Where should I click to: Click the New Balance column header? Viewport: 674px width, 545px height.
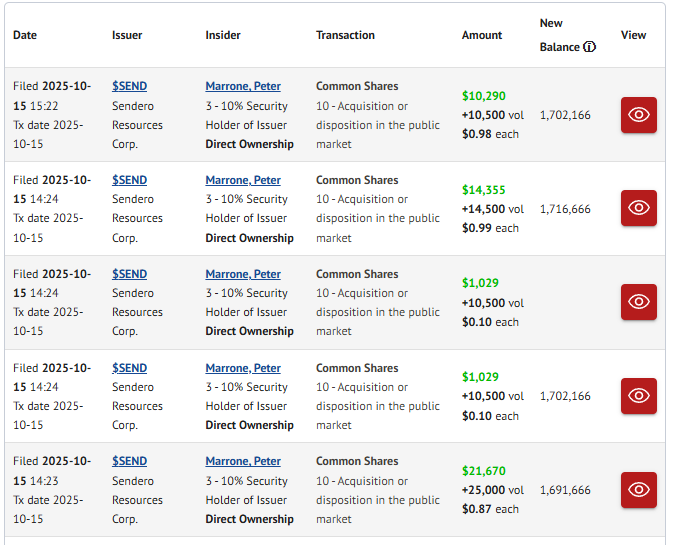[x=567, y=35]
